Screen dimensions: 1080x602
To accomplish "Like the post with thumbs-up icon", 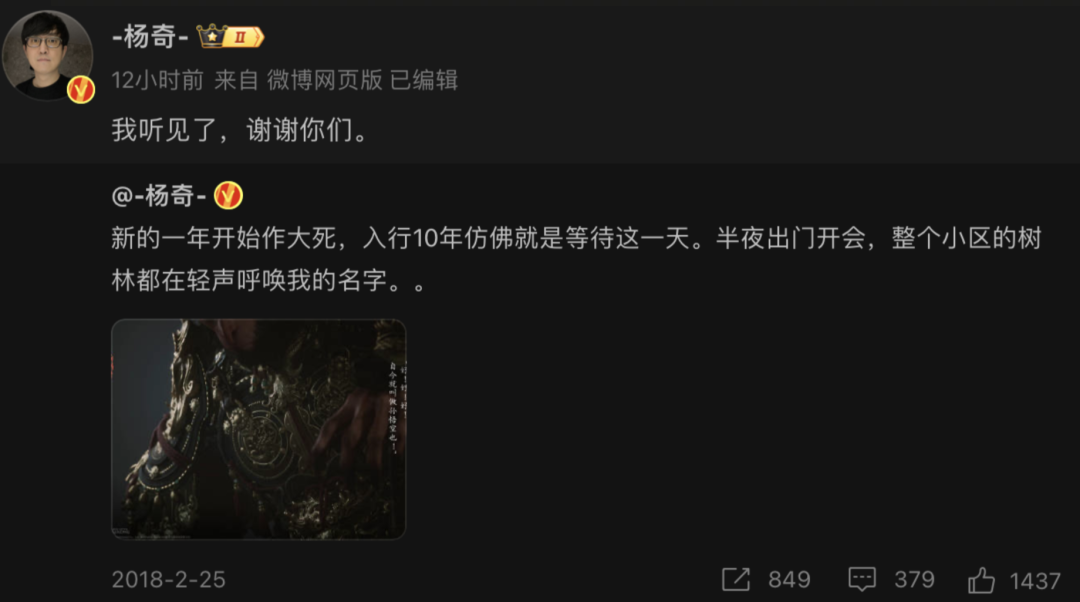I will click(981, 580).
